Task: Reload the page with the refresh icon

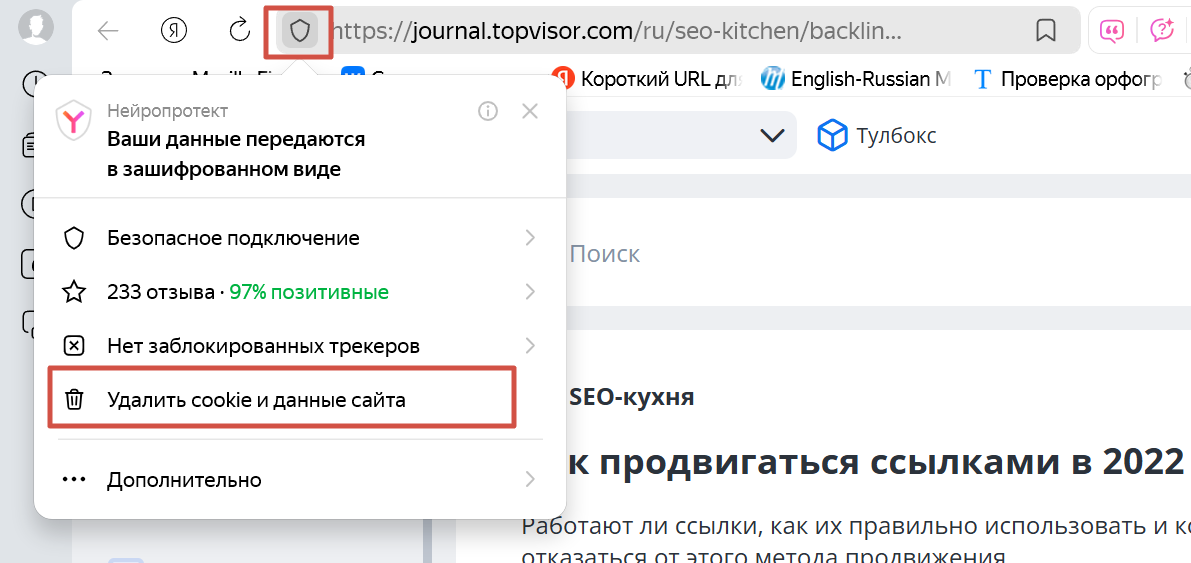Action: (239, 30)
